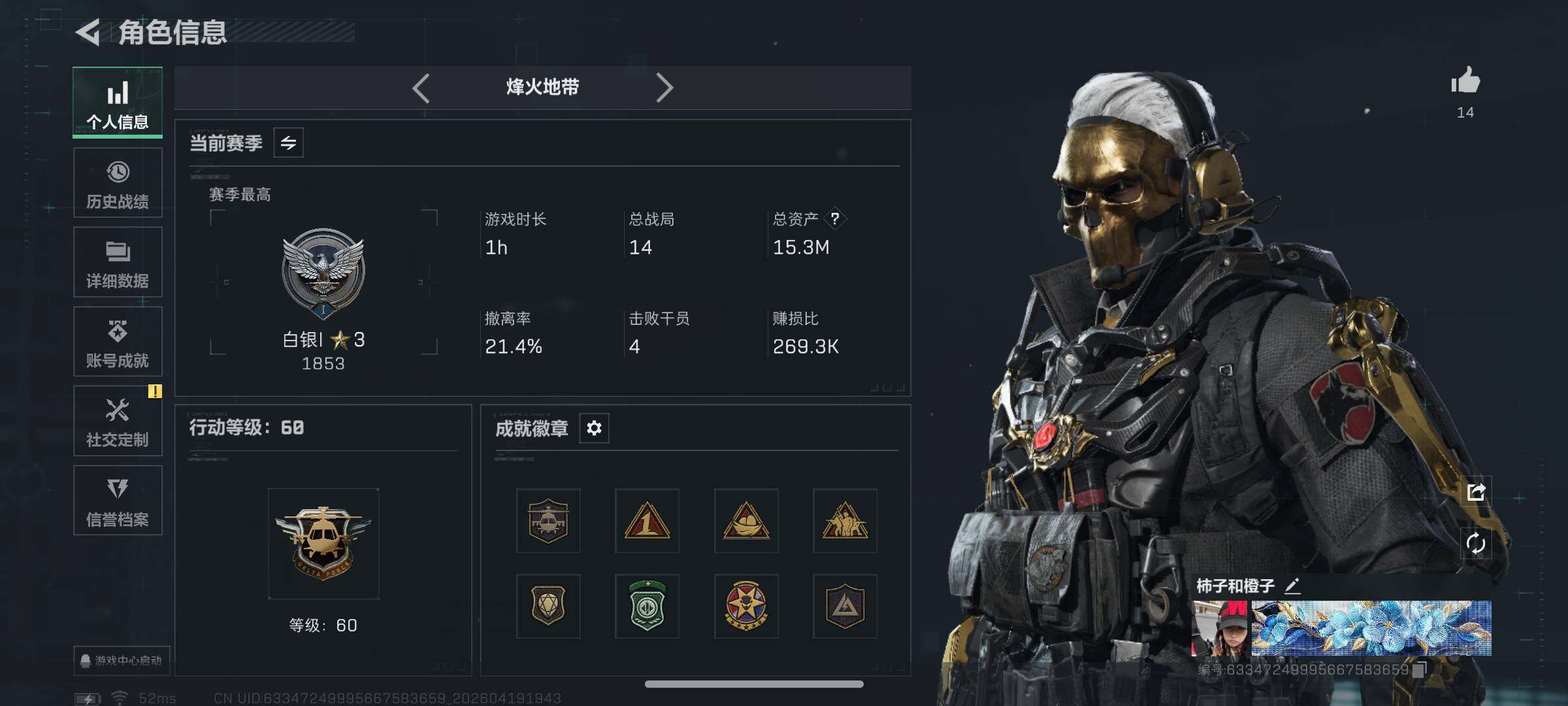Image resolution: width=1568 pixels, height=706 pixels.
Task: Switch to the previous mode with the left chevron
Action: [421, 88]
